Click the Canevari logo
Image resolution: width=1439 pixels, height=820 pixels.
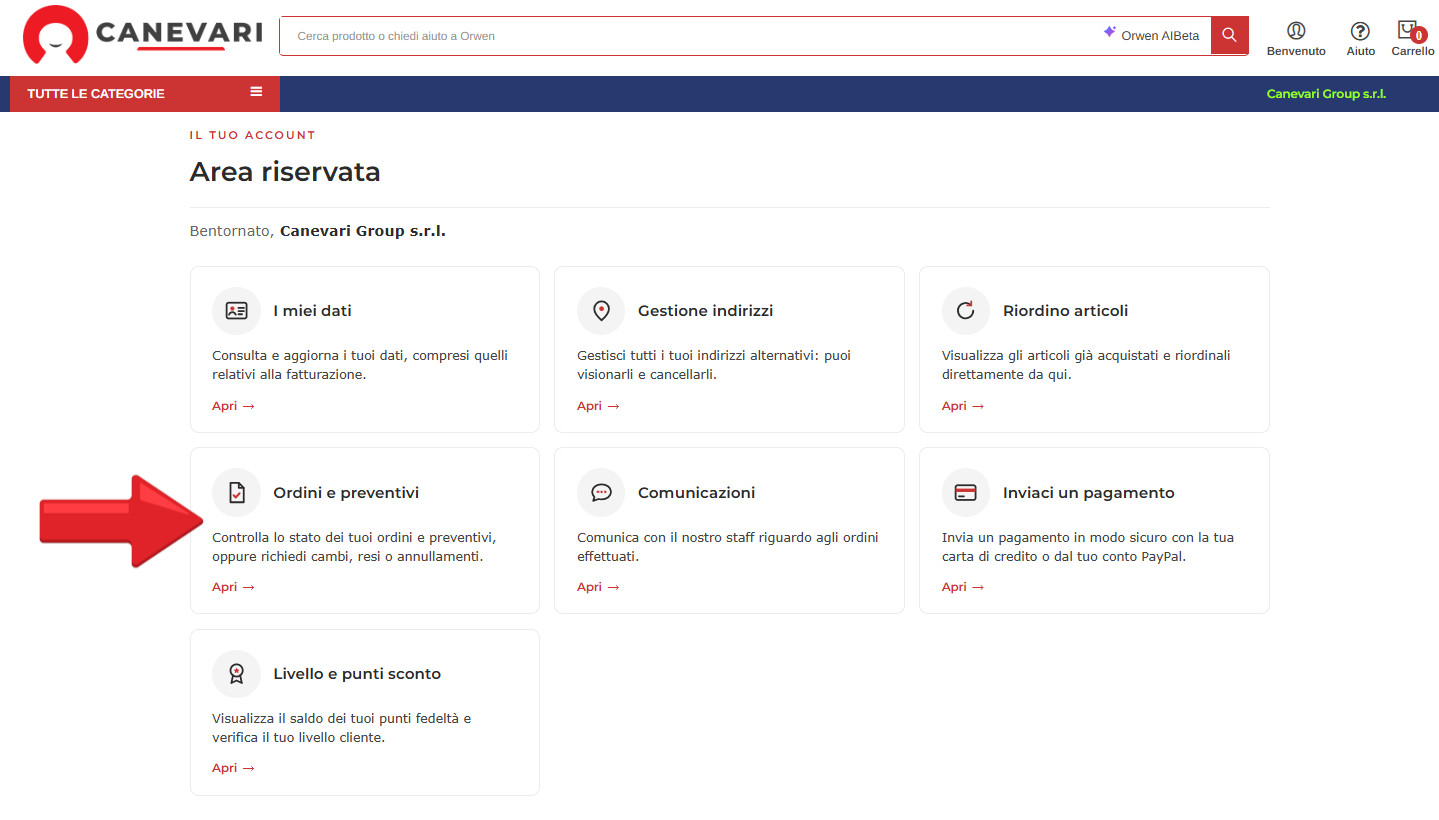142,35
